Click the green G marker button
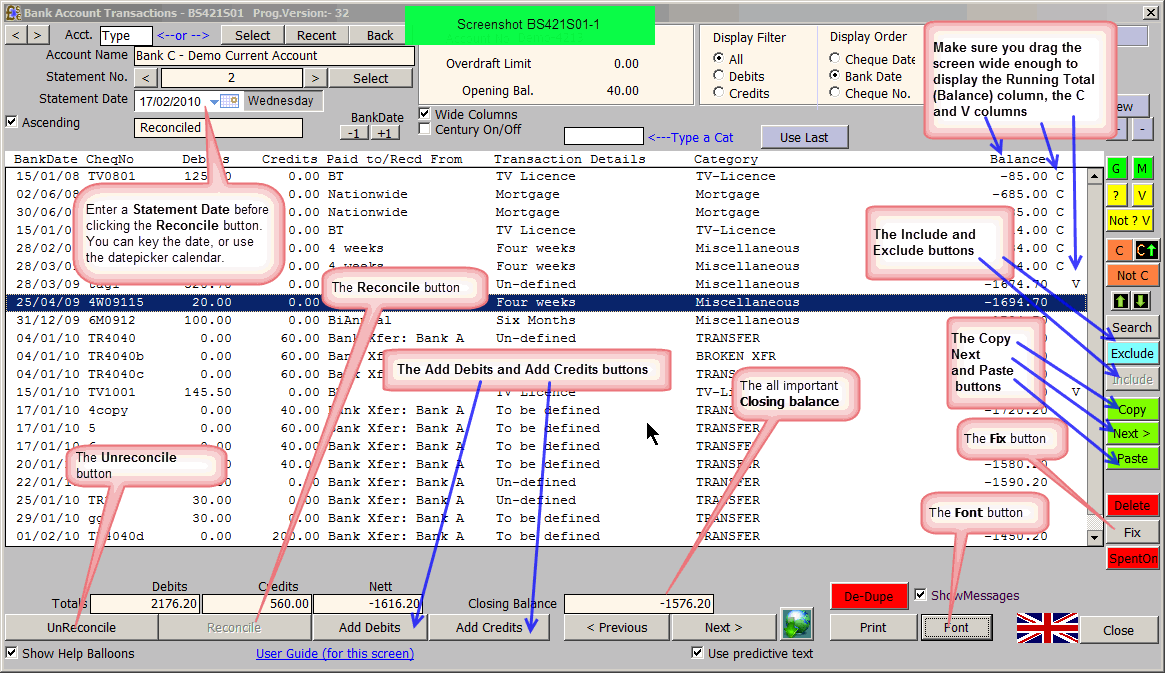 pyautogui.click(x=1116, y=169)
